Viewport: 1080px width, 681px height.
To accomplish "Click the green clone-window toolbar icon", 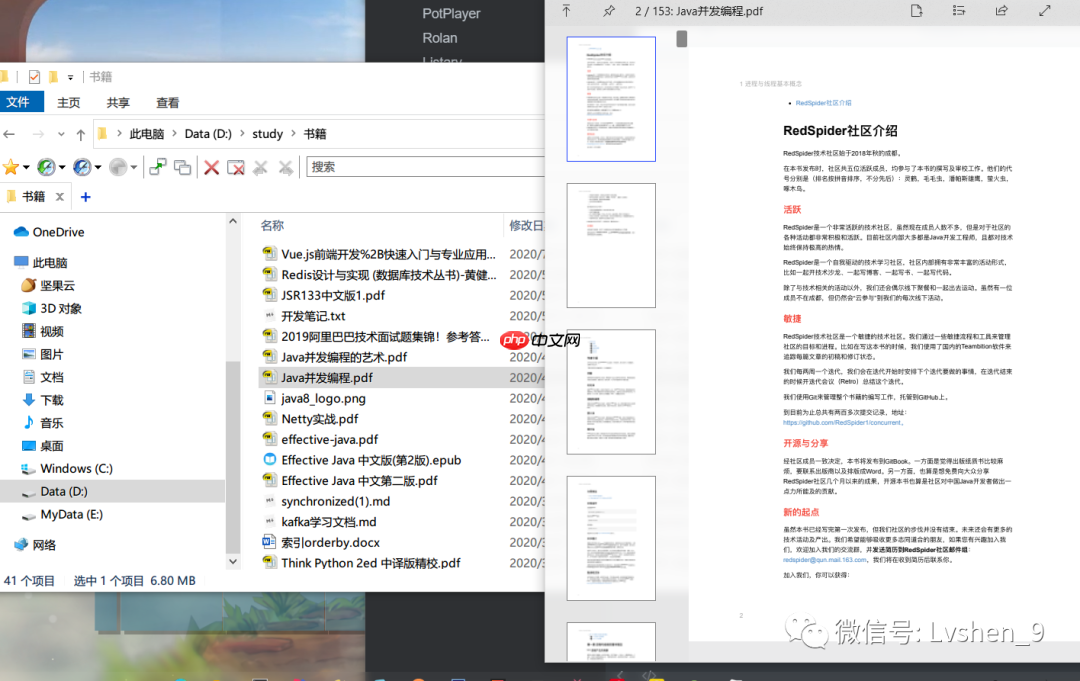I will pyautogui.click(x=157, y=166).
